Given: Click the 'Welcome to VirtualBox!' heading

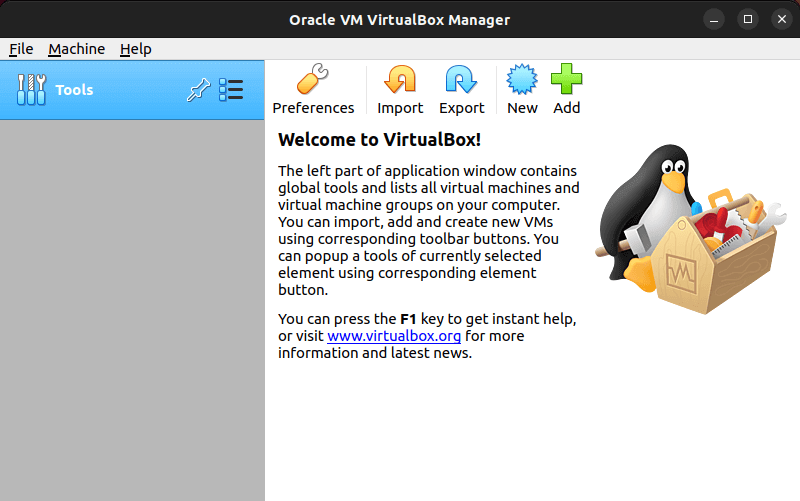Looking at the screenshot, I should (380, 139).
